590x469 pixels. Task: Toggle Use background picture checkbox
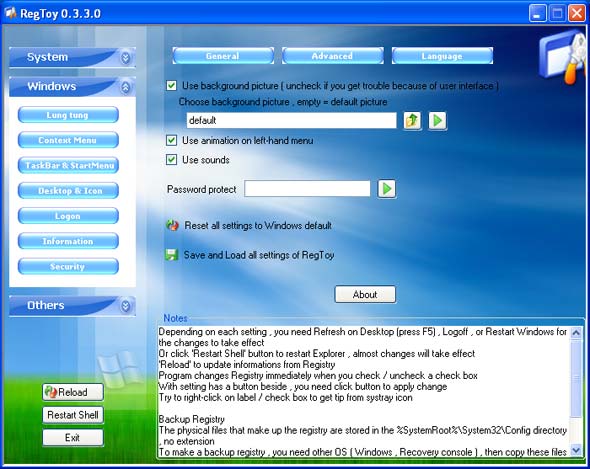(171, 85)
